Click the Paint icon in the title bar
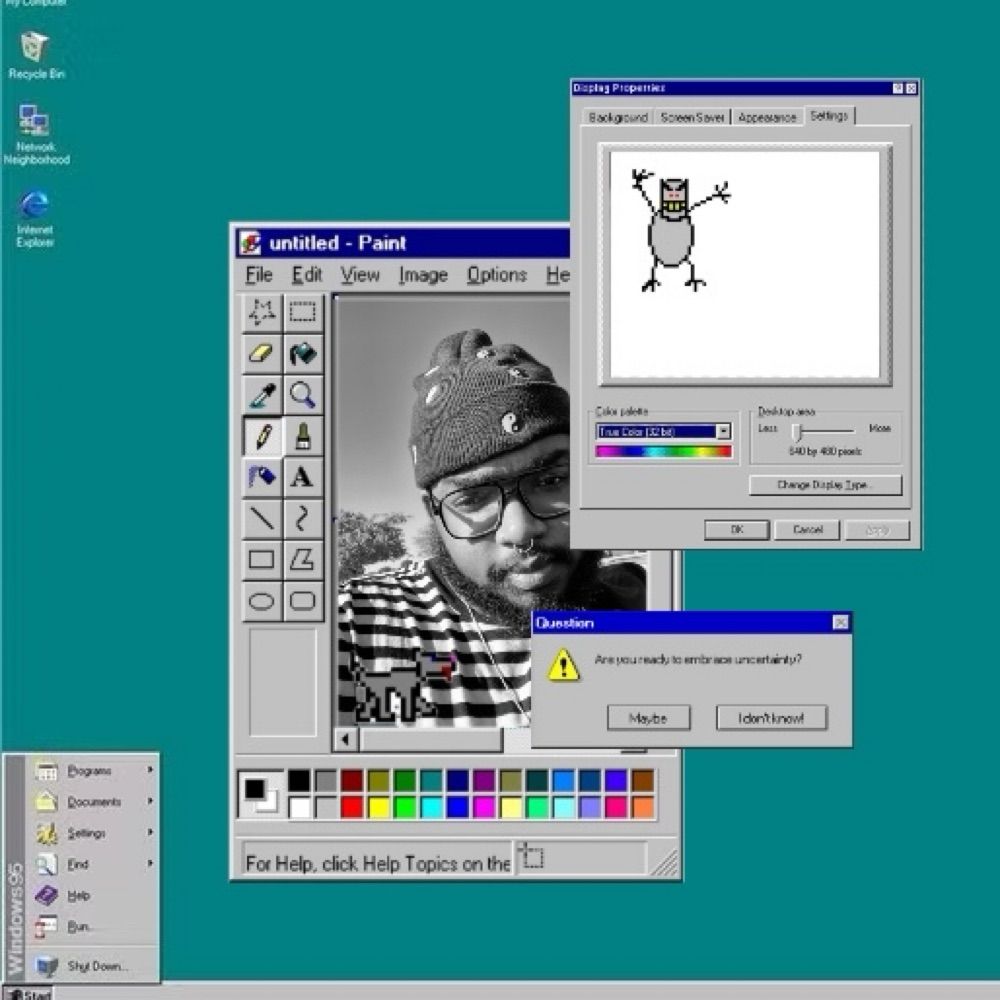 [x=251, y=243]
